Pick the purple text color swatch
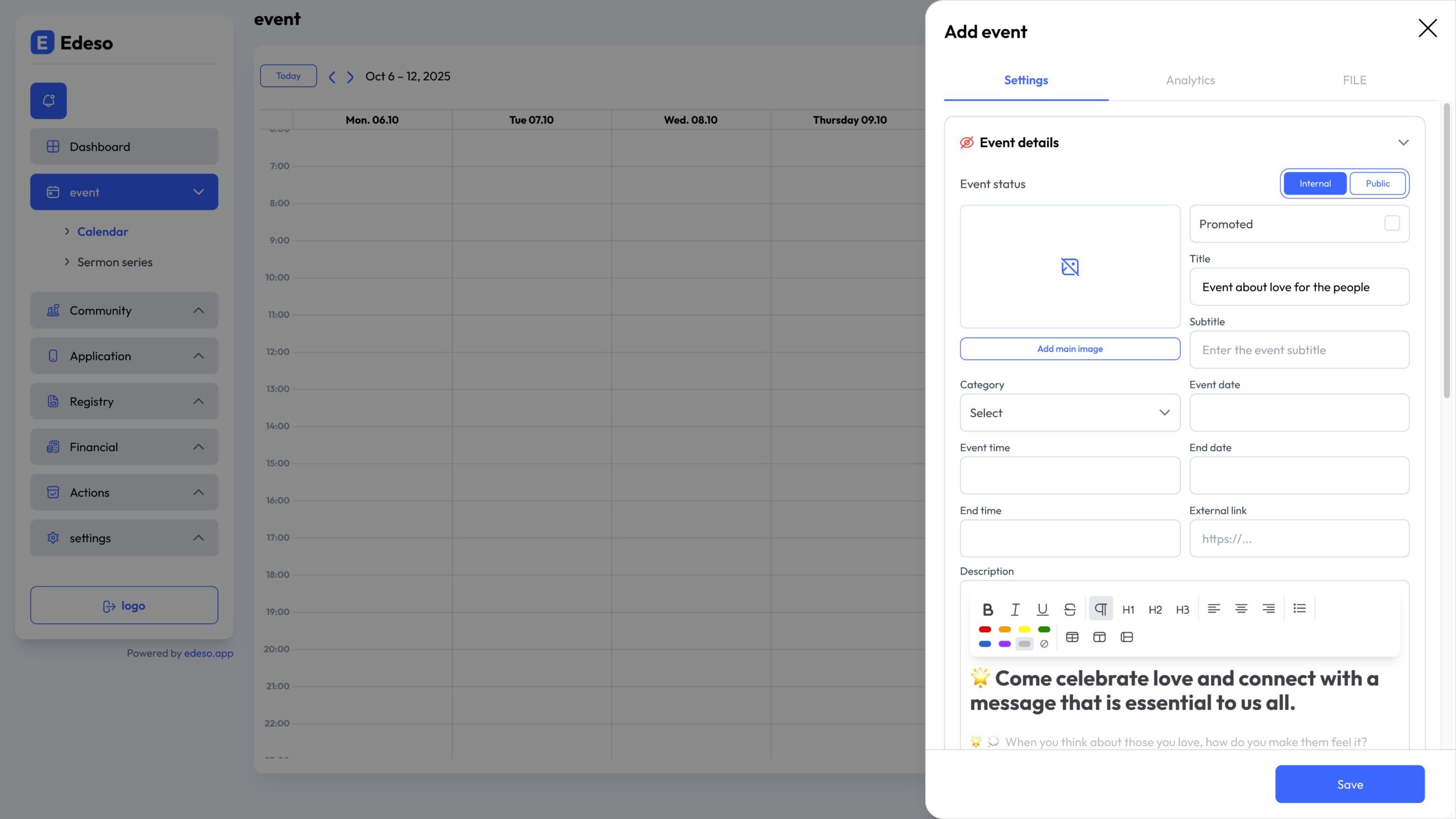Image resolution: width=1456 pixels, height=819 pixels. 1004,644
